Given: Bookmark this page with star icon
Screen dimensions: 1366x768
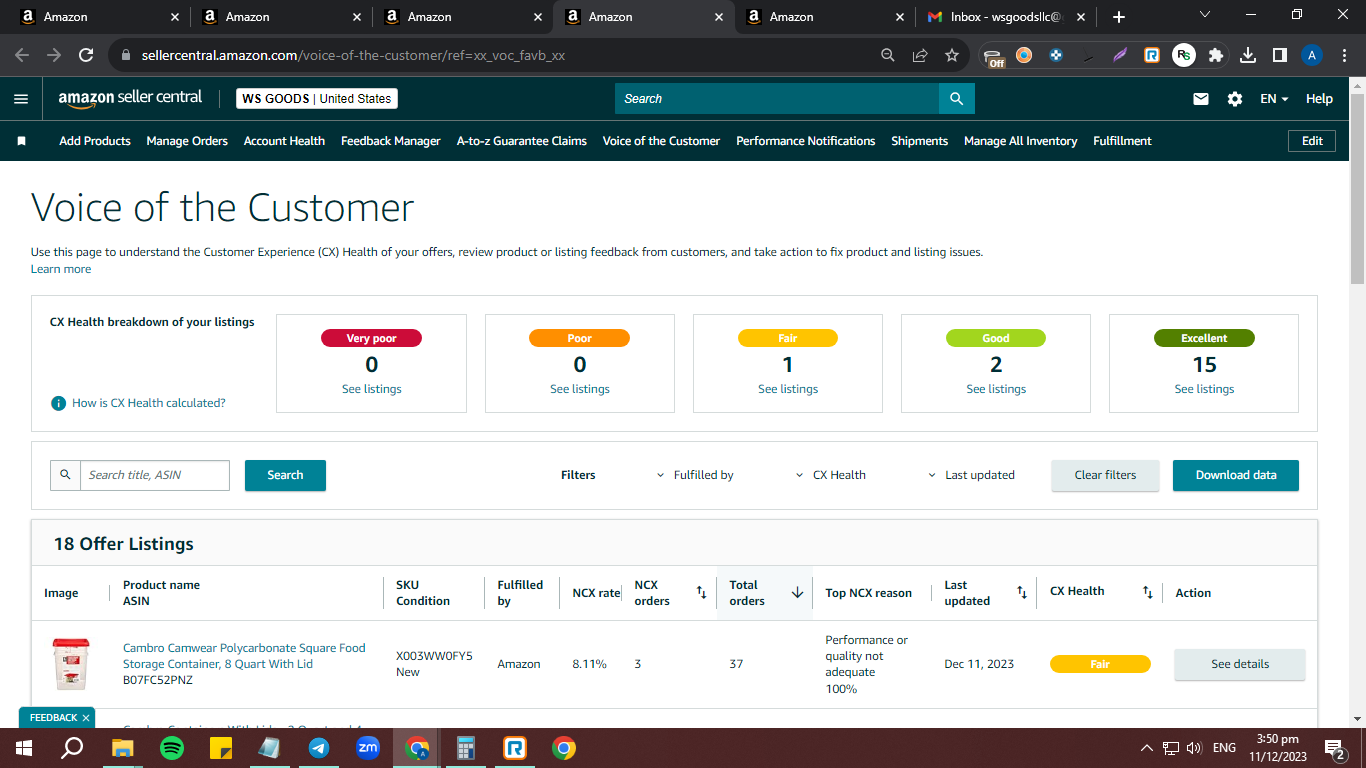Looking at the screenshot, I should (x=952, y=55).
